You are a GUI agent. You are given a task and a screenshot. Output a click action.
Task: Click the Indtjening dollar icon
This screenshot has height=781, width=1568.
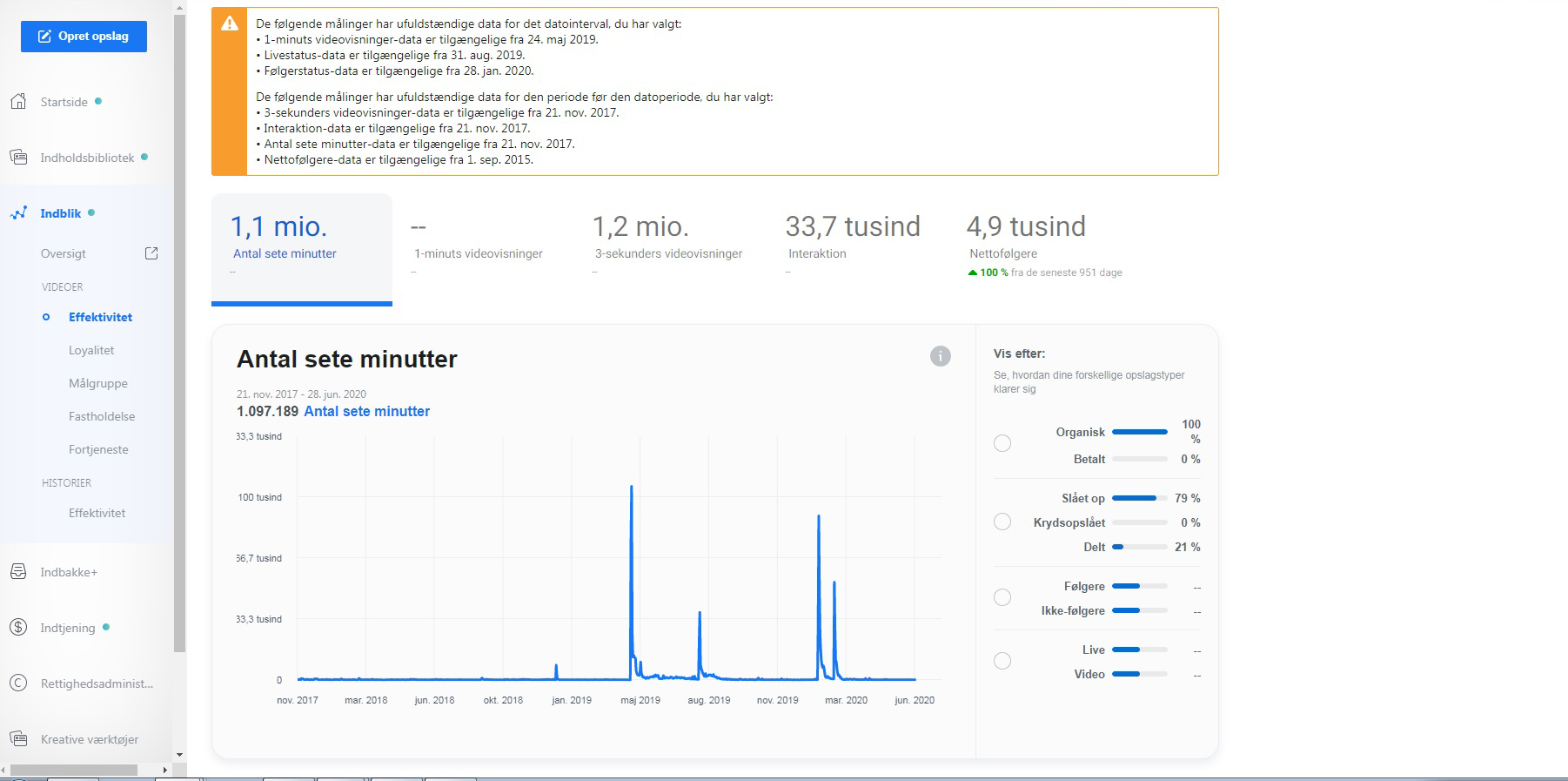click(x=18, y=628)
